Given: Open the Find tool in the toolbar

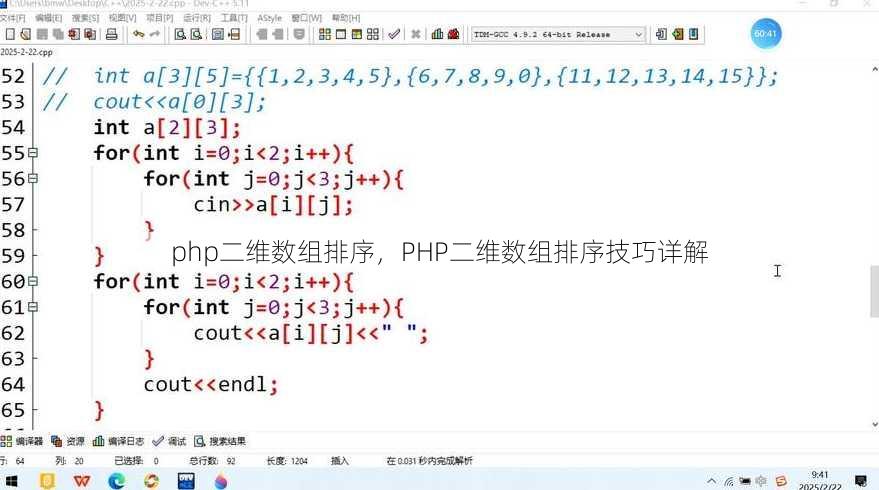Looking at the screenshot, I should [180, 34].
